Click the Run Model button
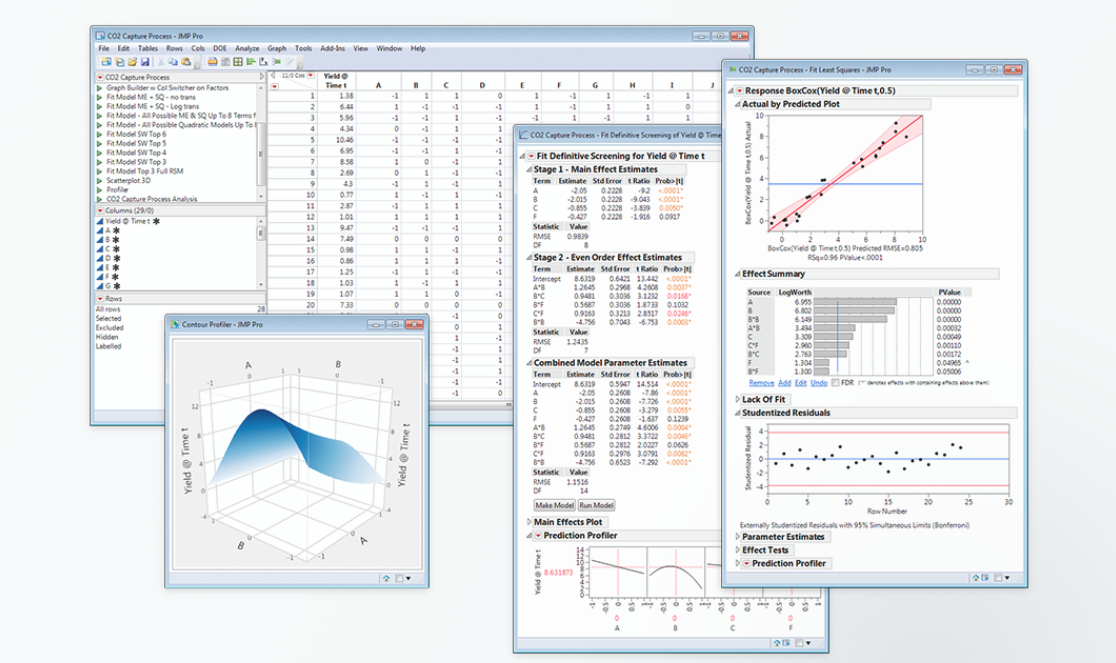This screenshot has height=663, width=1116. tap(596, 505)
